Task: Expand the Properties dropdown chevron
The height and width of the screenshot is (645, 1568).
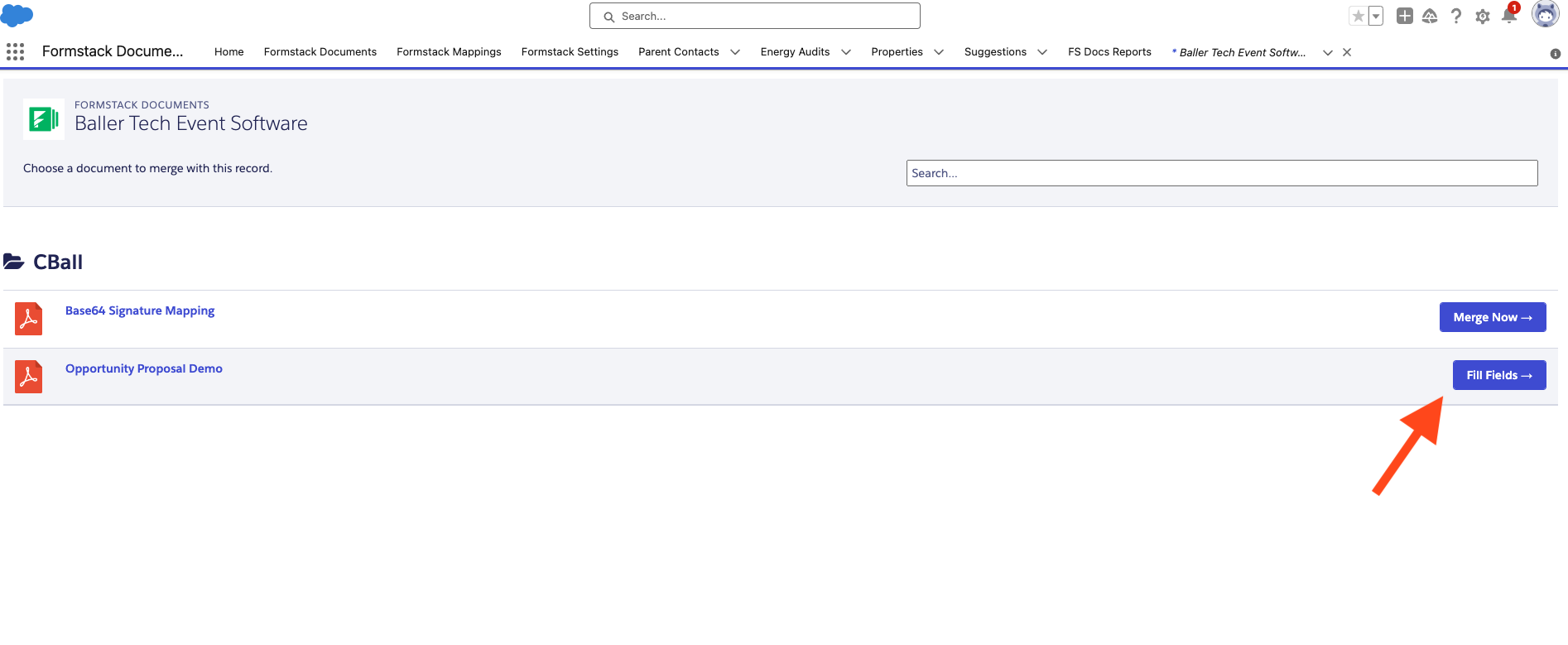Action: pos(939,52)
